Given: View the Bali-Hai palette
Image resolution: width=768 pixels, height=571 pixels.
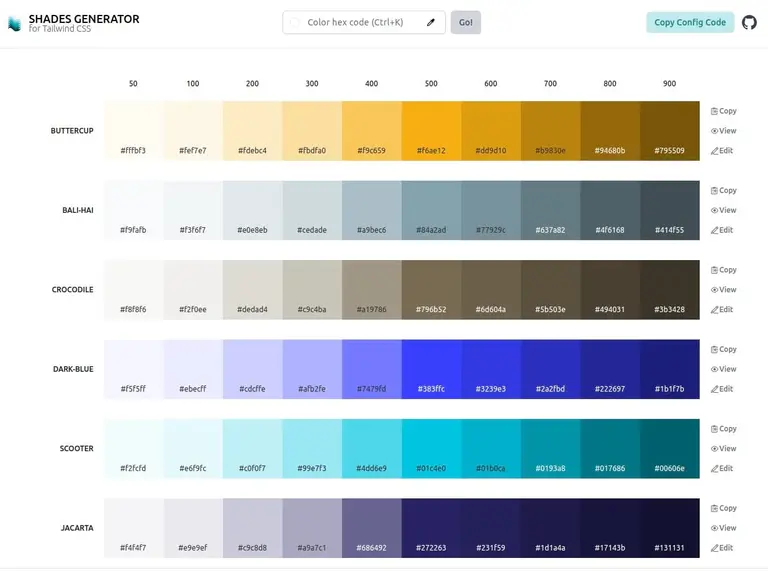Looking at the screenshot, I should pyautogui.click(x=723, y=210).
